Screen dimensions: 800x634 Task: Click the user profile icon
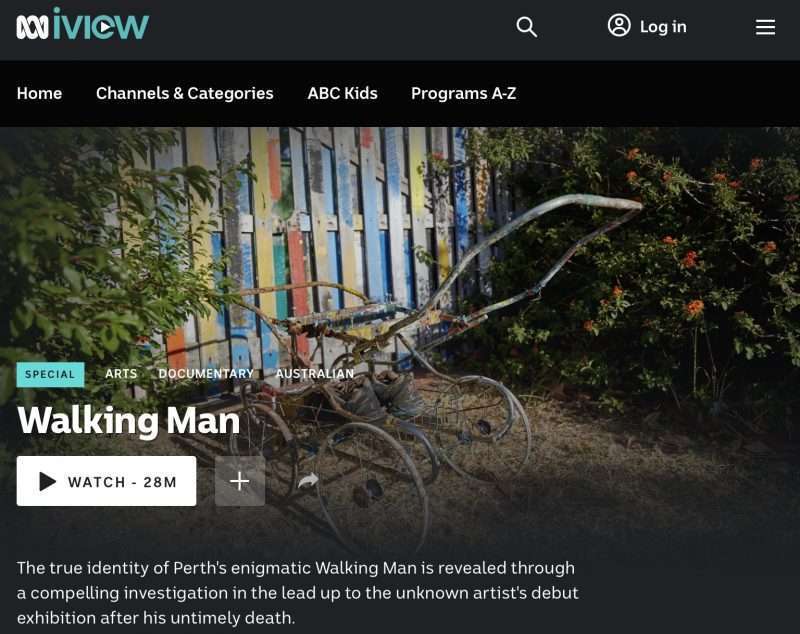tap(619, 26)
